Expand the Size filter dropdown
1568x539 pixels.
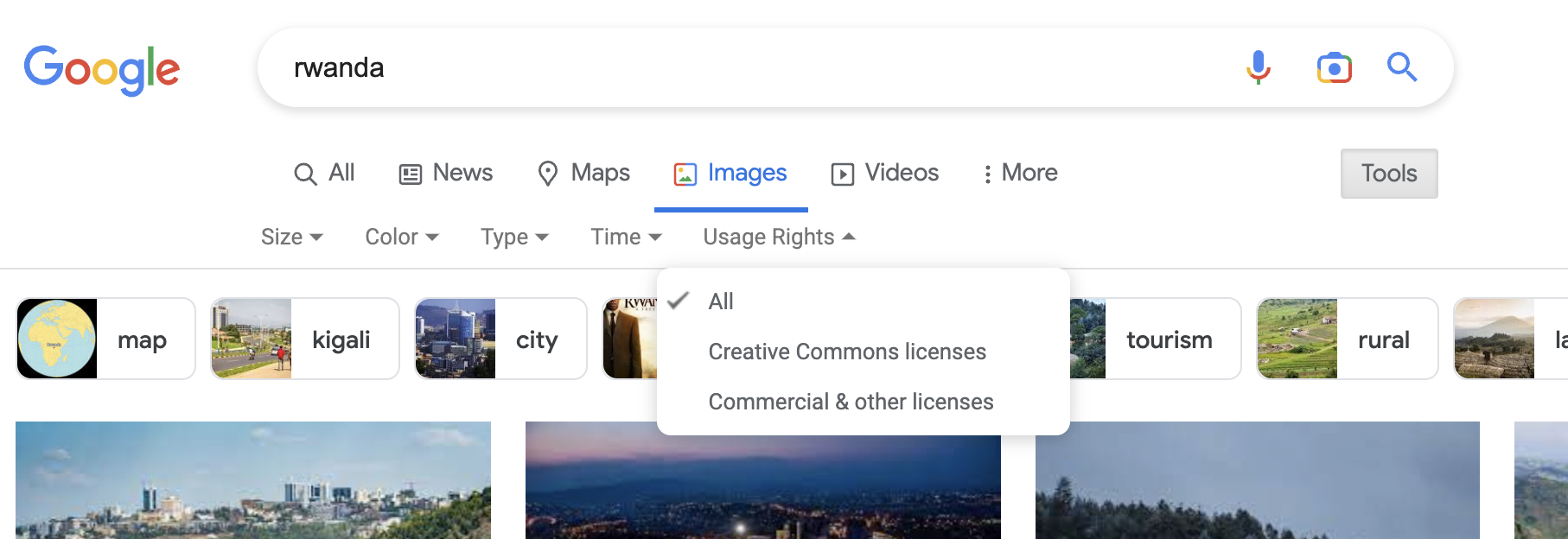point(291,237)
